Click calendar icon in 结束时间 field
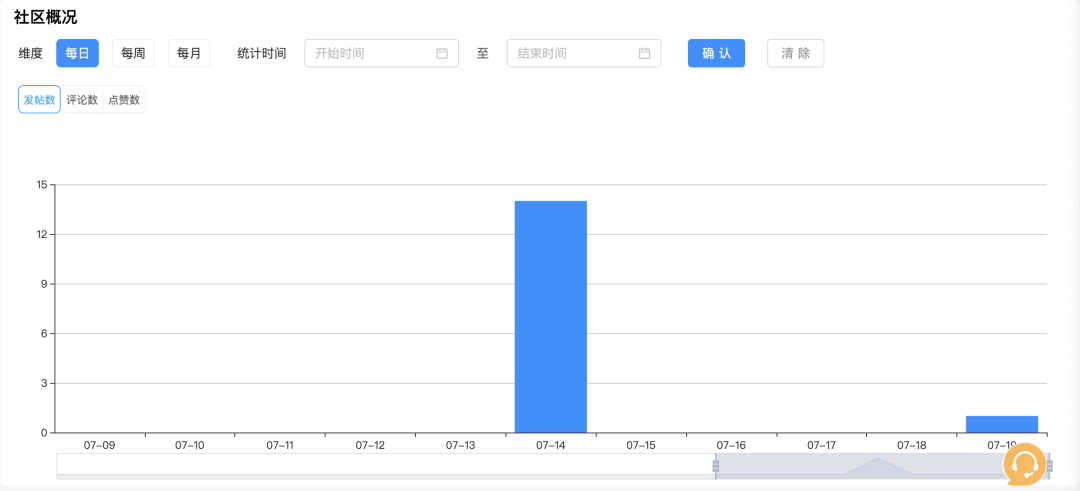 click(645, 53)
